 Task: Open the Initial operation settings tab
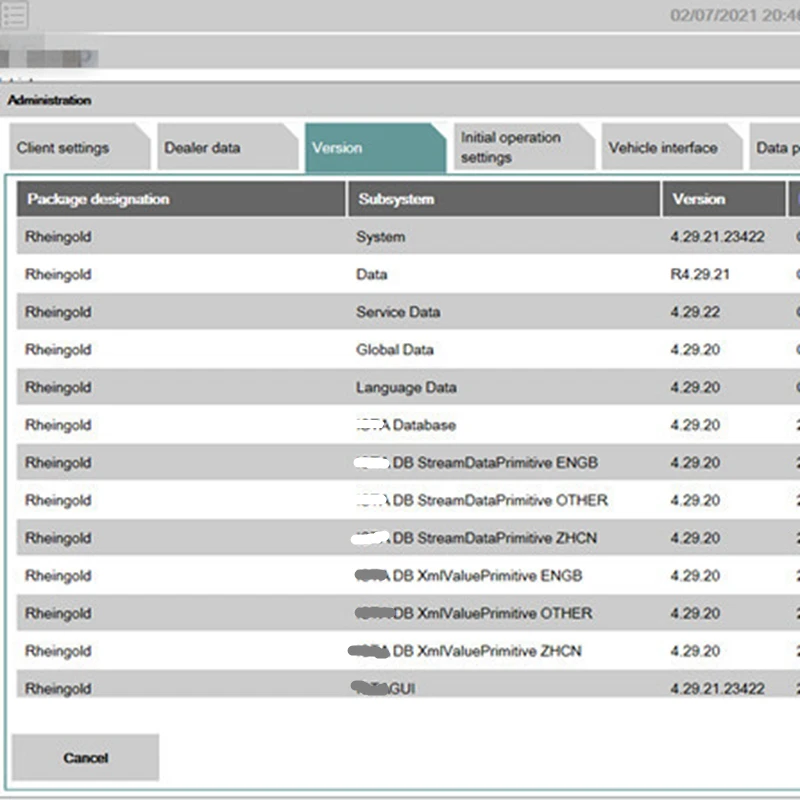524,147
